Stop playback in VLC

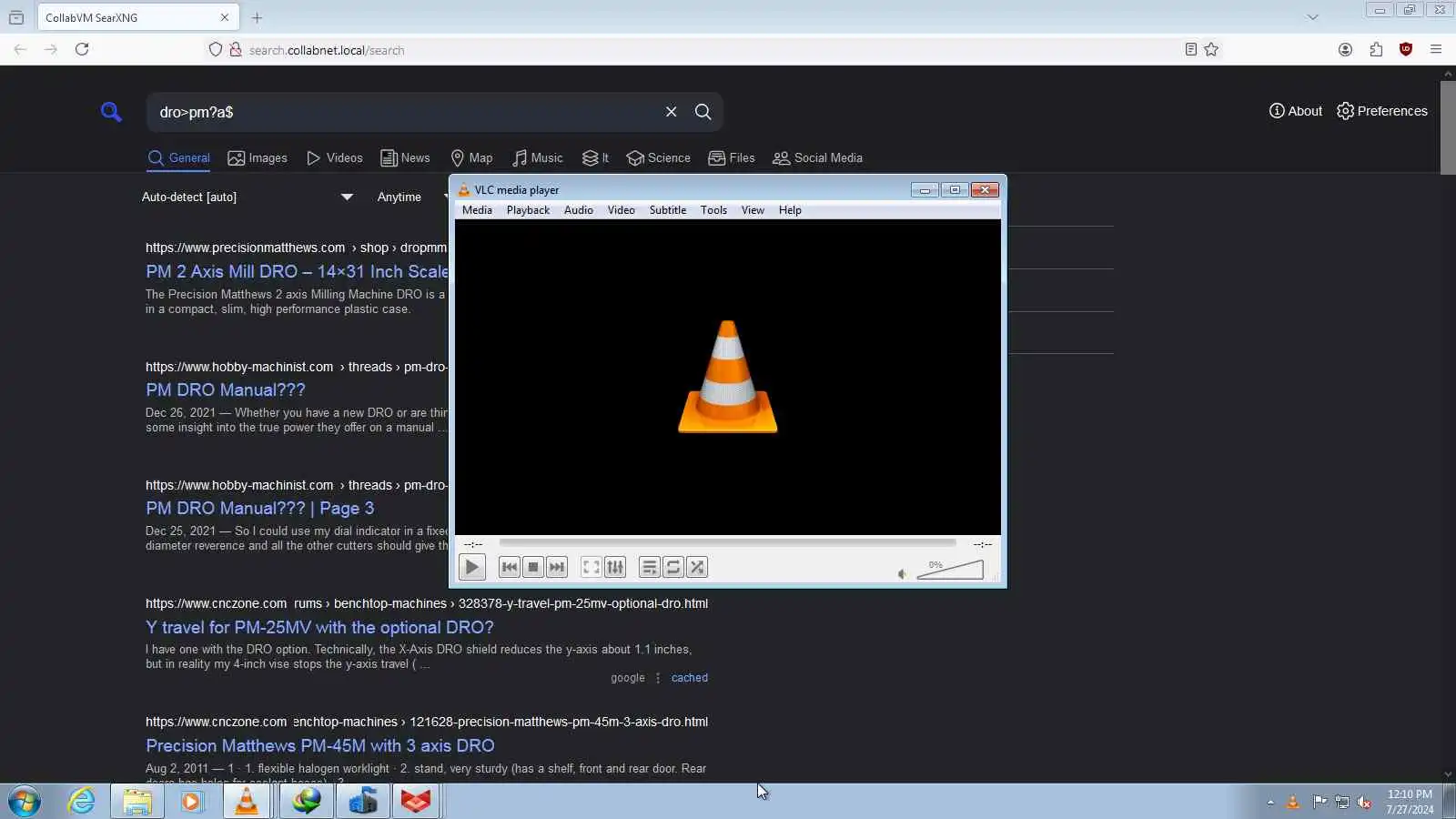(x=533, y=568)
